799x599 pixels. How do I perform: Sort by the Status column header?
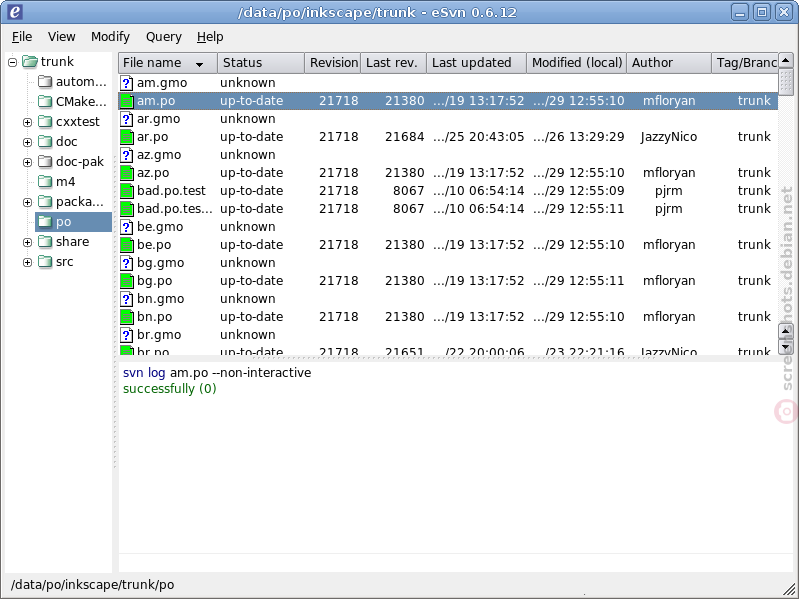point(261,63)
